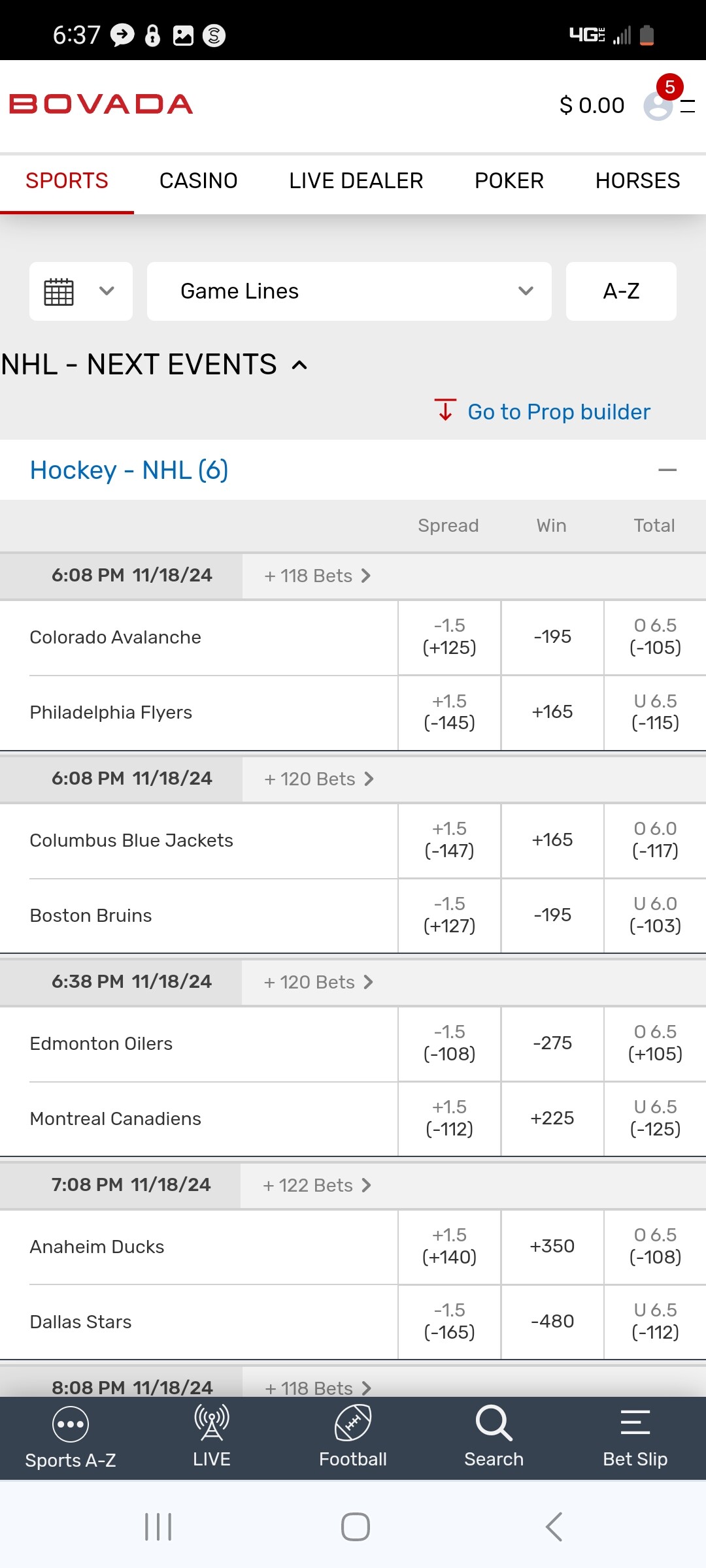Image resolution: width=706 pixels, height=1568 pixels.
Task: Open the account profile avatar
Action: 658,106
